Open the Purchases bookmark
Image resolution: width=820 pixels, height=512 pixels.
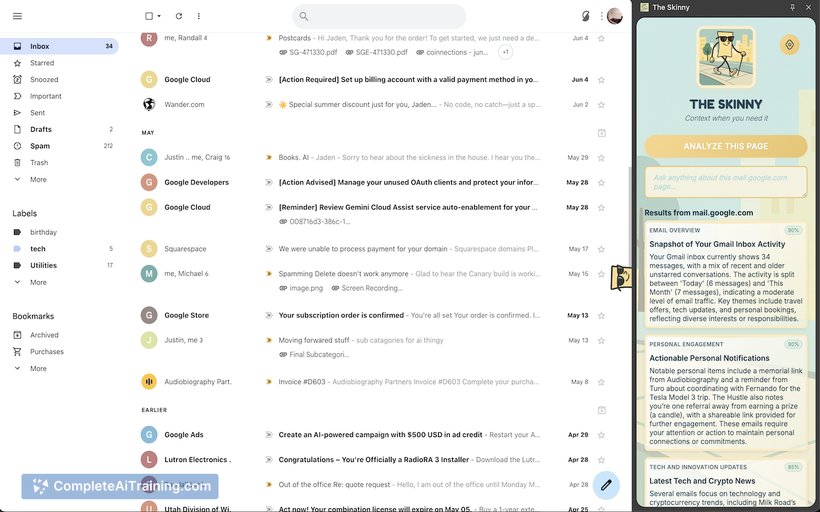59,352
